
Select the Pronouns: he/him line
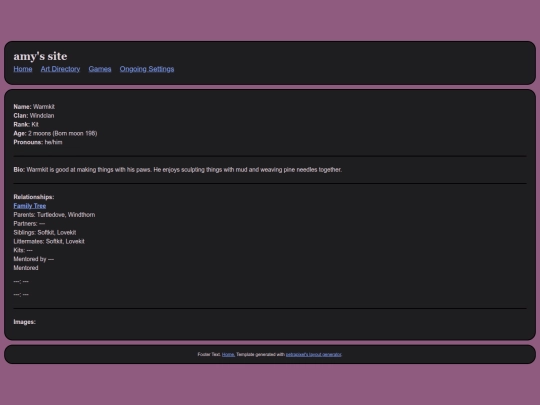pyautogui.click(x=38, y=142)
